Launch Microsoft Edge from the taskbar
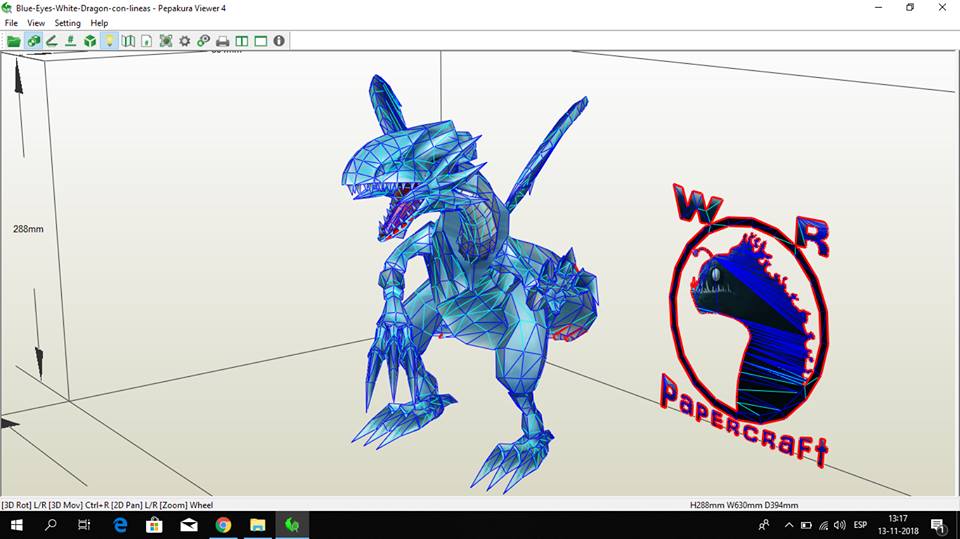The width and height of the screenshot is (960, 539). (121, 525)
